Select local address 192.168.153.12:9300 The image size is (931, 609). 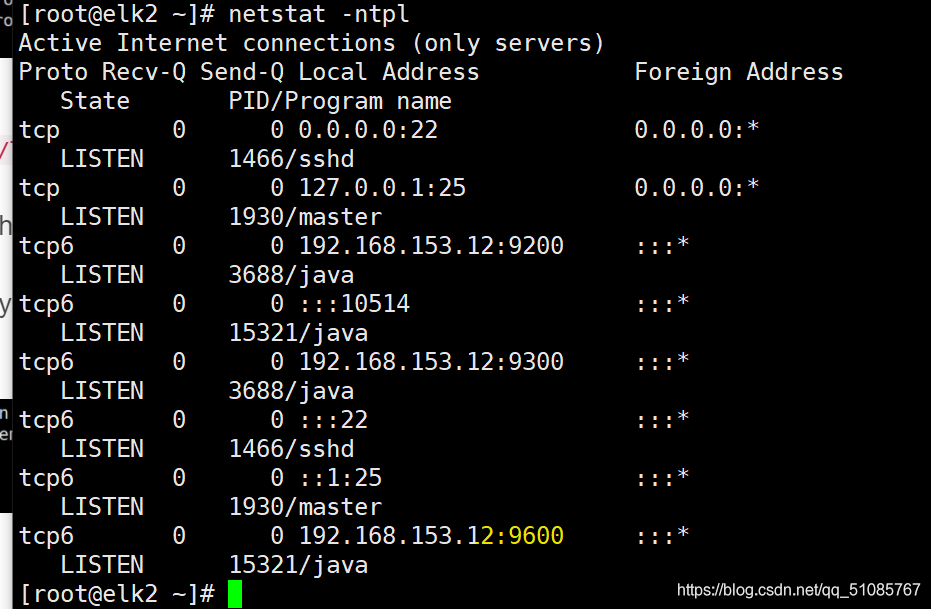coord(431,361)
